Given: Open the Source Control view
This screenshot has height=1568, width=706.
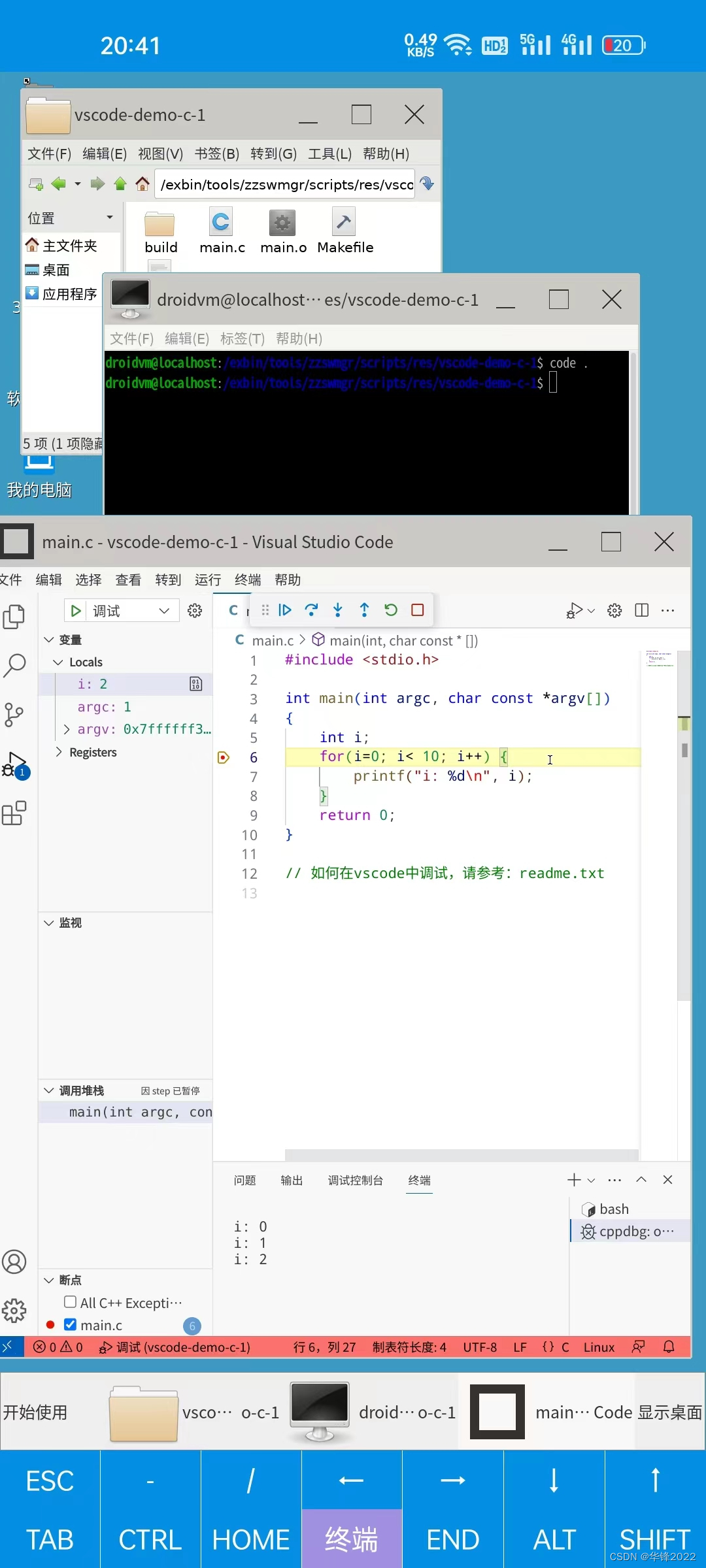Looking at the screenshot, I should pos(14,715).
